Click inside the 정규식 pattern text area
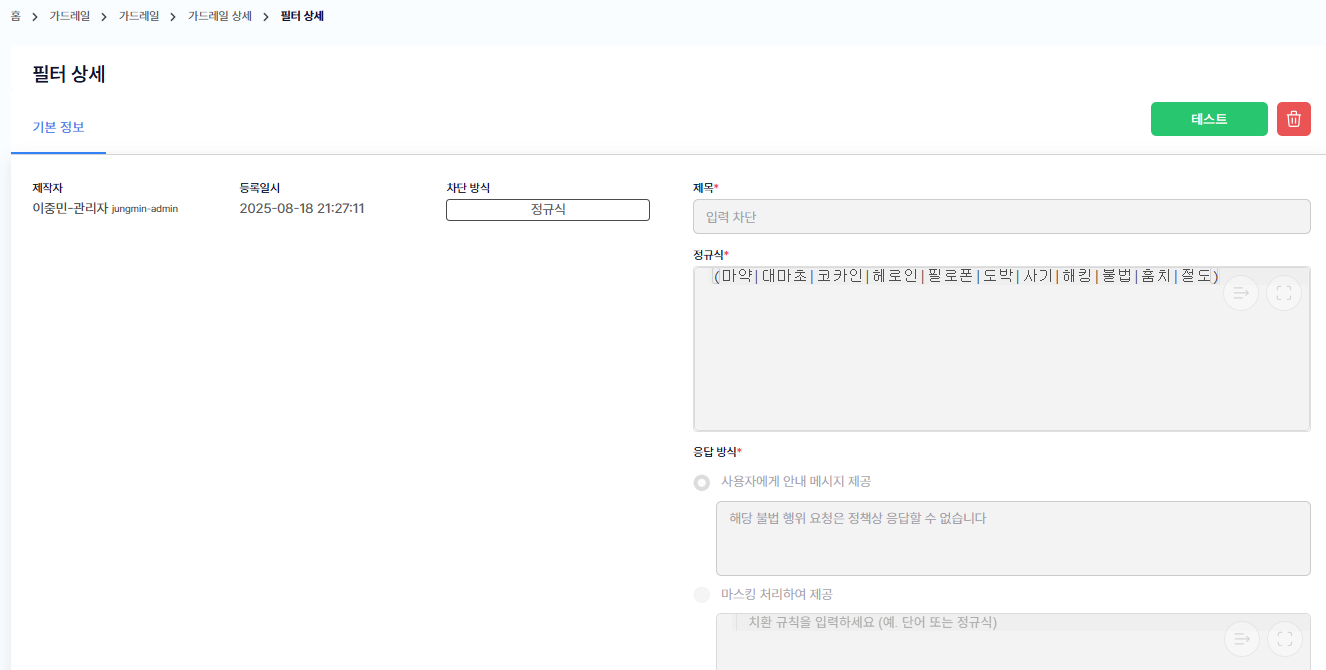1326x670 pixels. [1001, 360]
